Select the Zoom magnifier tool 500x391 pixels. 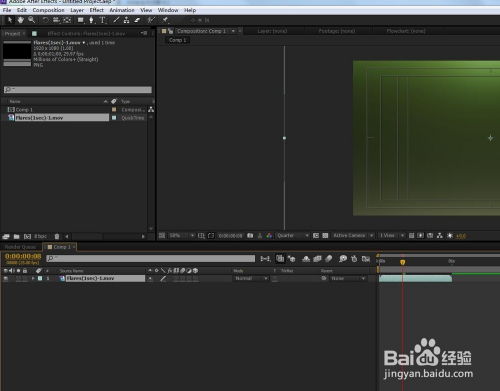31,20
